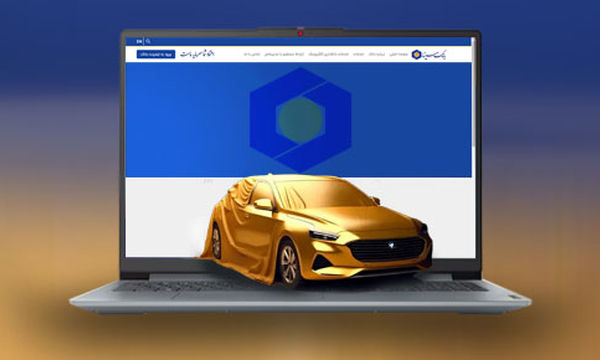
Task: Click the blue internet bank login button
Action: 156,54
